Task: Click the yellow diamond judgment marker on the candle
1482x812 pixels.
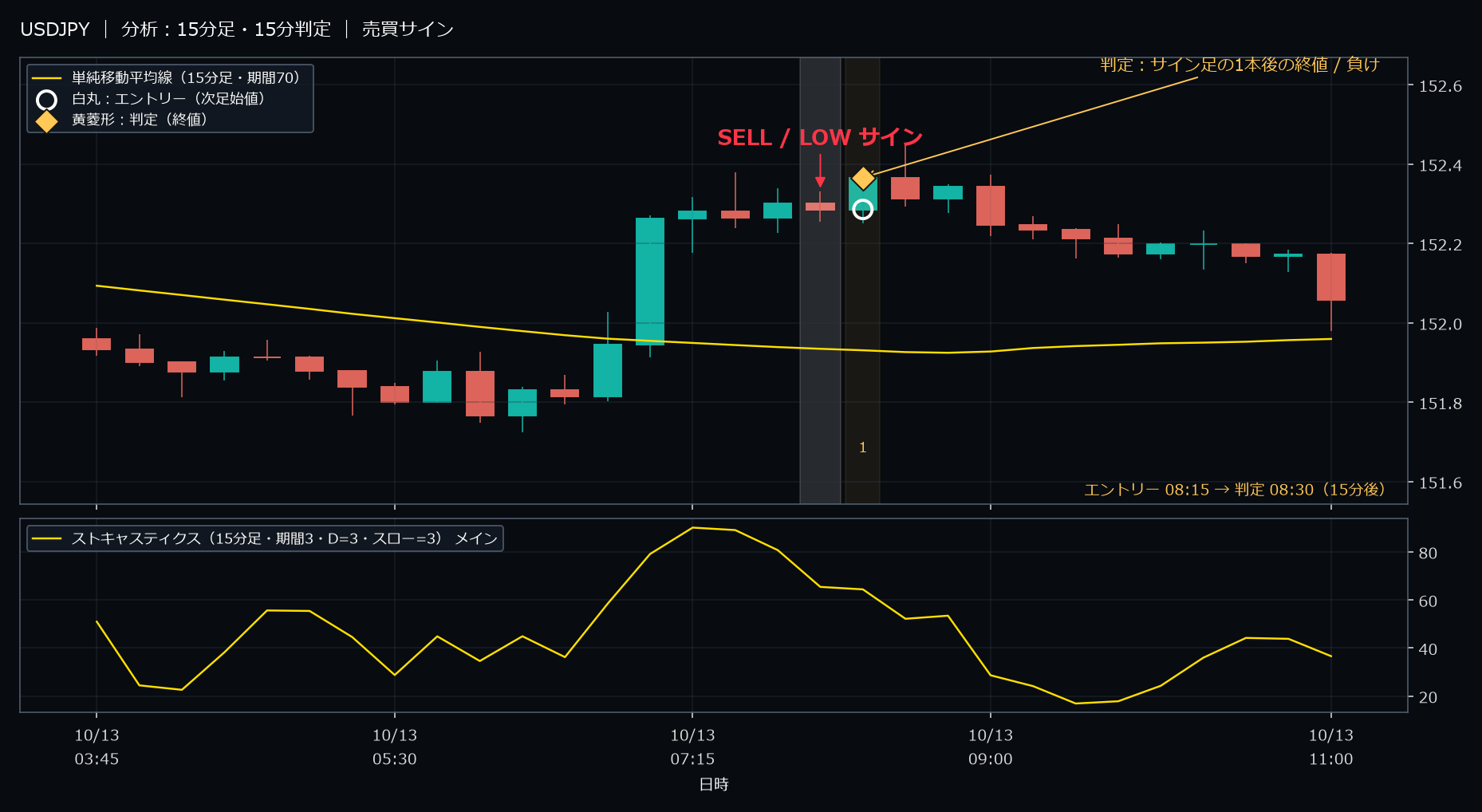Action: 863,178
